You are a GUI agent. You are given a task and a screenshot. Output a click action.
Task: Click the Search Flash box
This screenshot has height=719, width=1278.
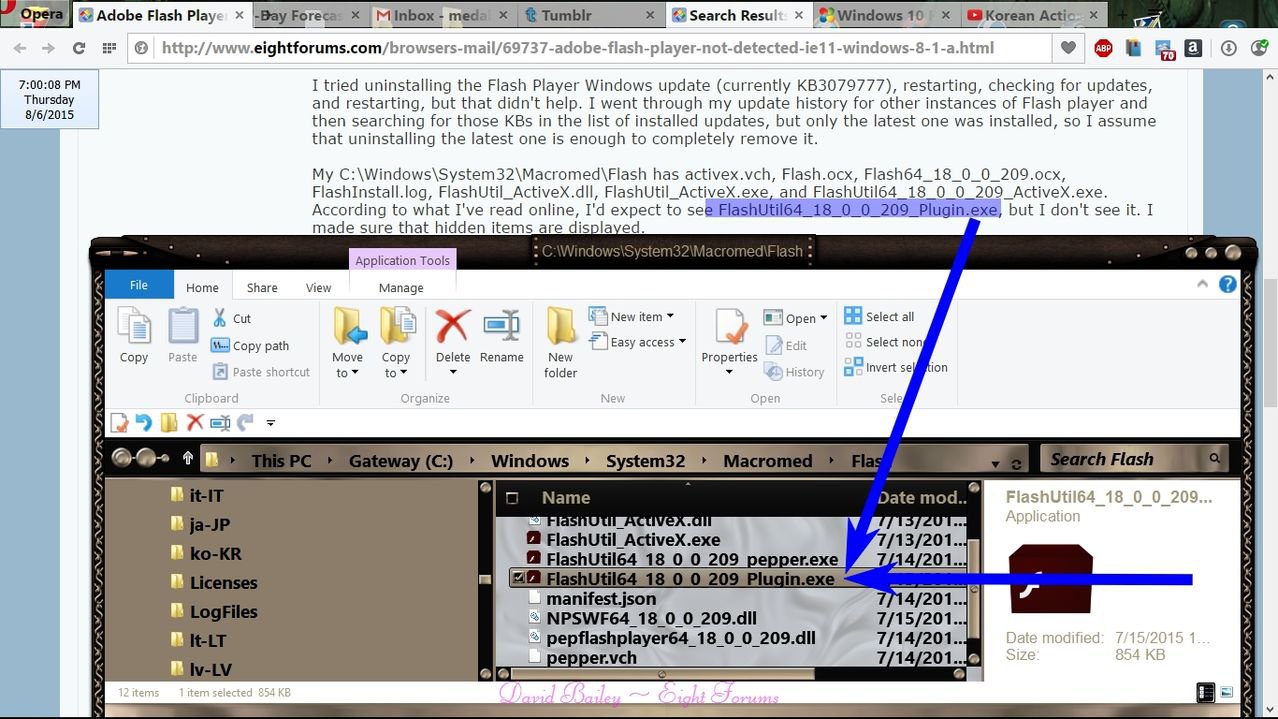pyautogui.click(x=1134, y=459)
